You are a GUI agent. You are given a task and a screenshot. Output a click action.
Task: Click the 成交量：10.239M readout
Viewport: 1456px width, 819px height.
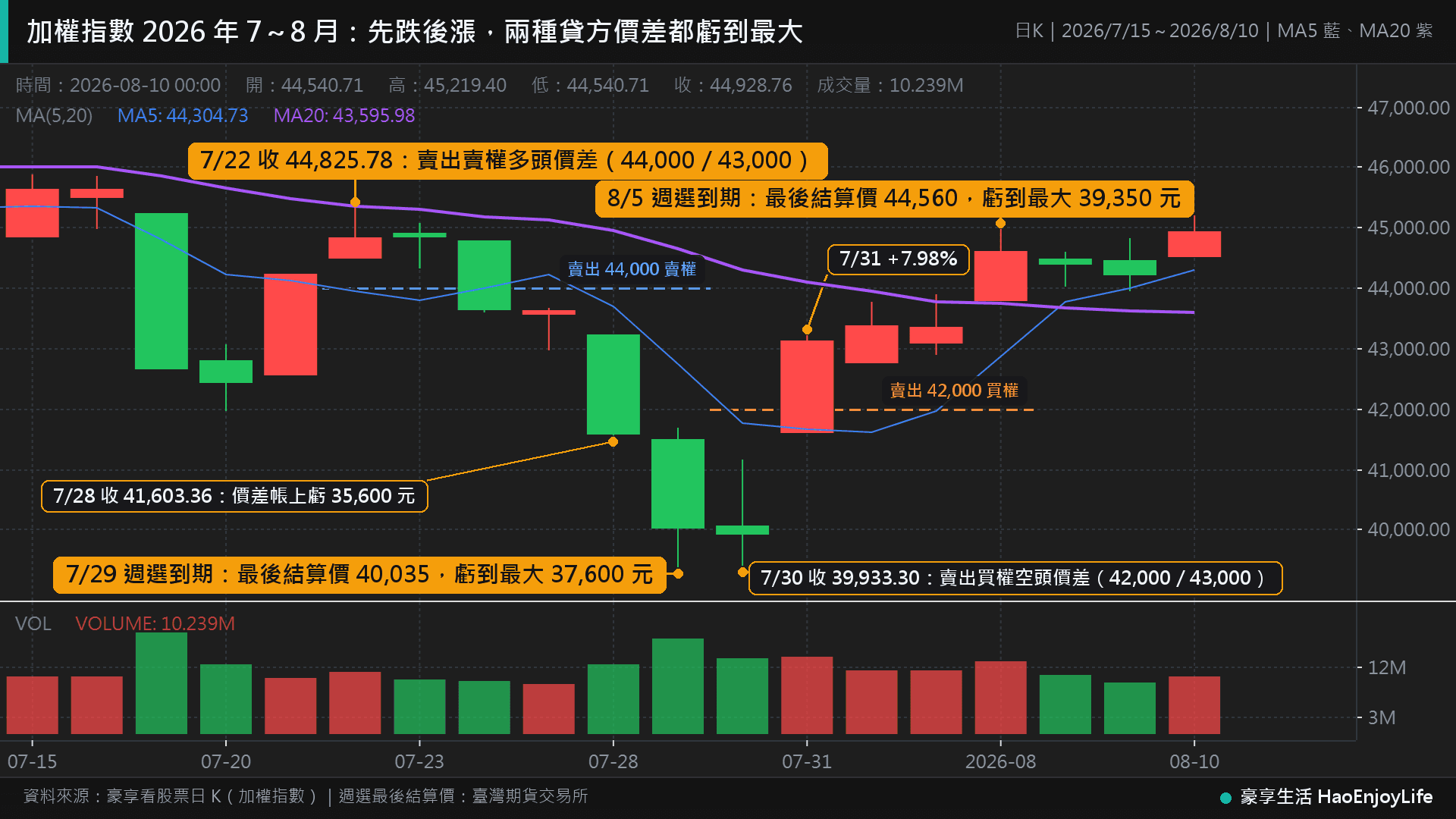pyautogui.click(x=890, y=85)
